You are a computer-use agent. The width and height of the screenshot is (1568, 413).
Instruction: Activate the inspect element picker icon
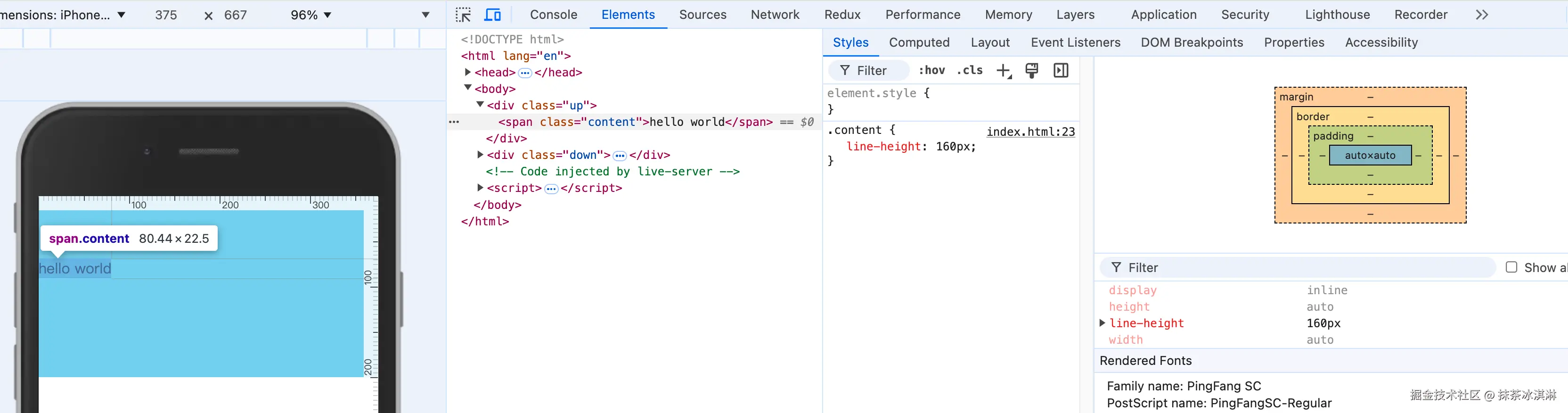[463, 15]
